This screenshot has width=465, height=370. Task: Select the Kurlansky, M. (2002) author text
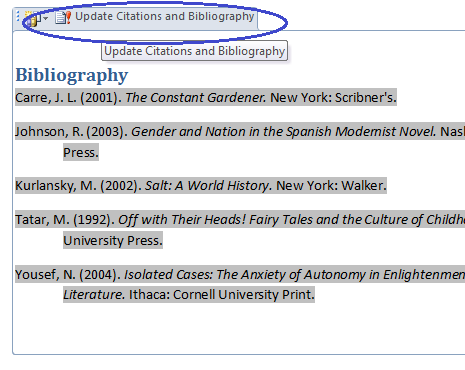coord(78,186)
